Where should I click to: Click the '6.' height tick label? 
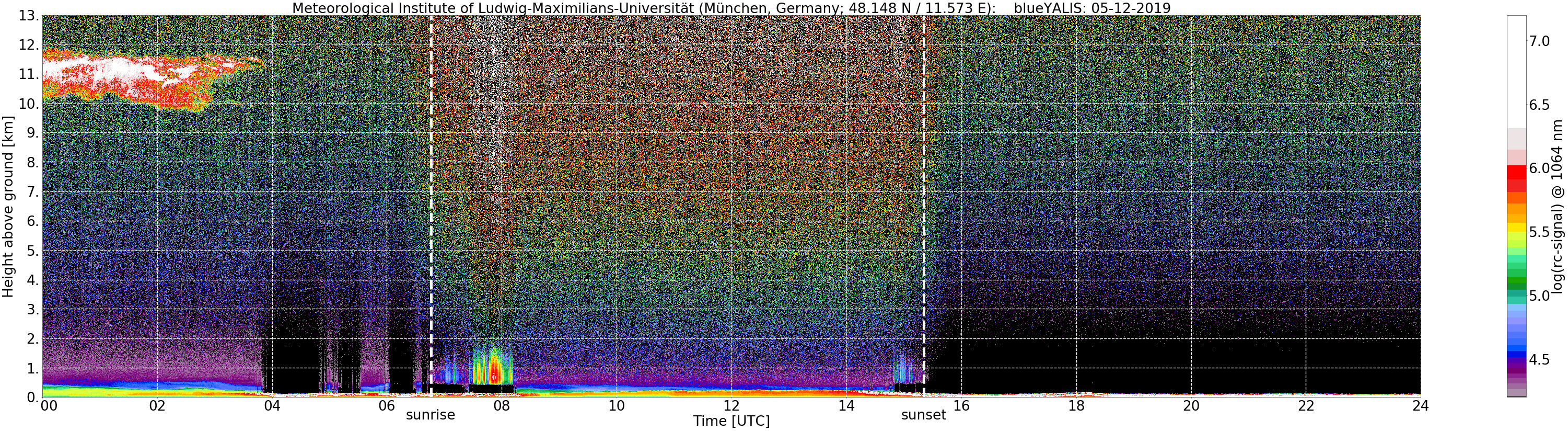[33, 221]
